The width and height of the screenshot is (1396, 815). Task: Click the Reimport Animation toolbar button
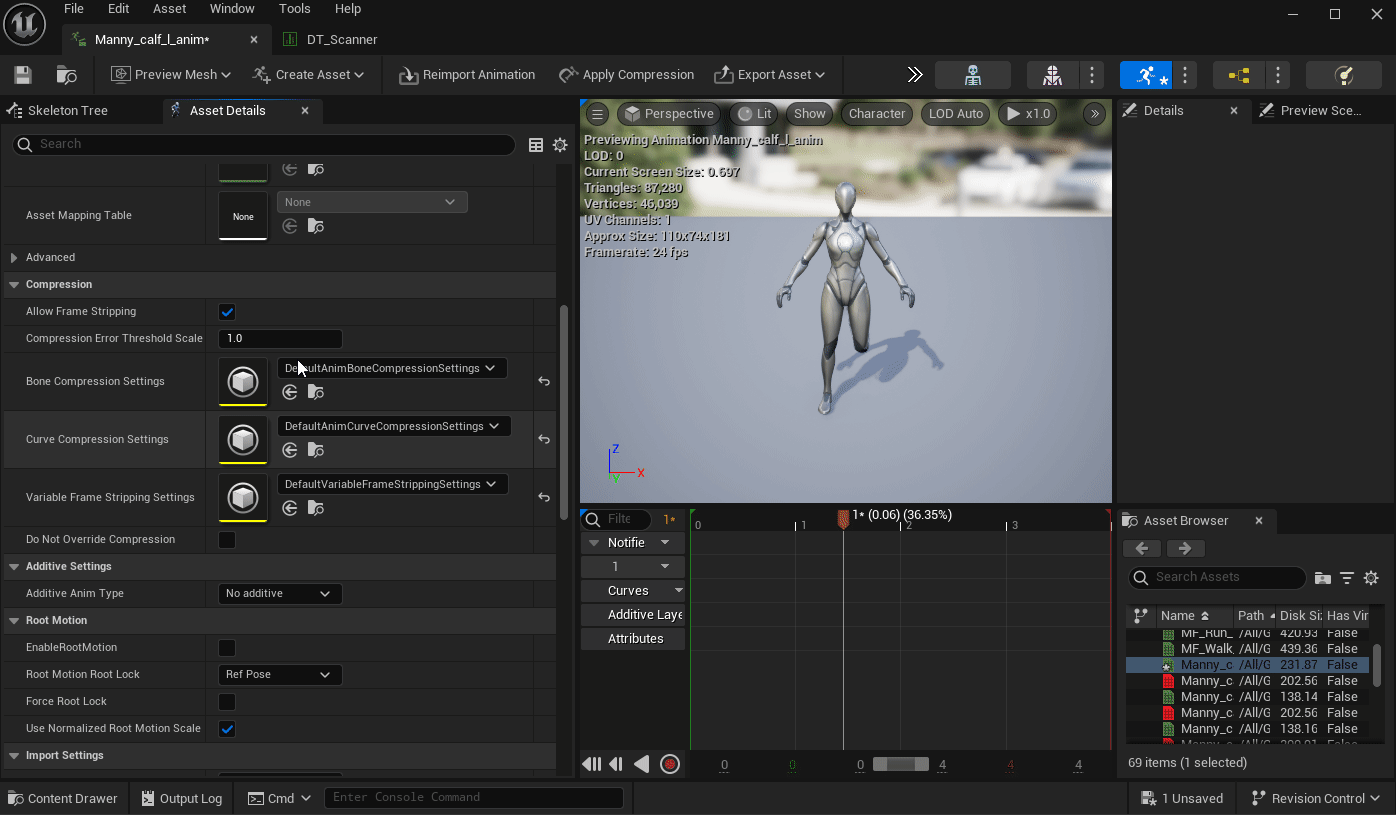click(x=467, y=75)
